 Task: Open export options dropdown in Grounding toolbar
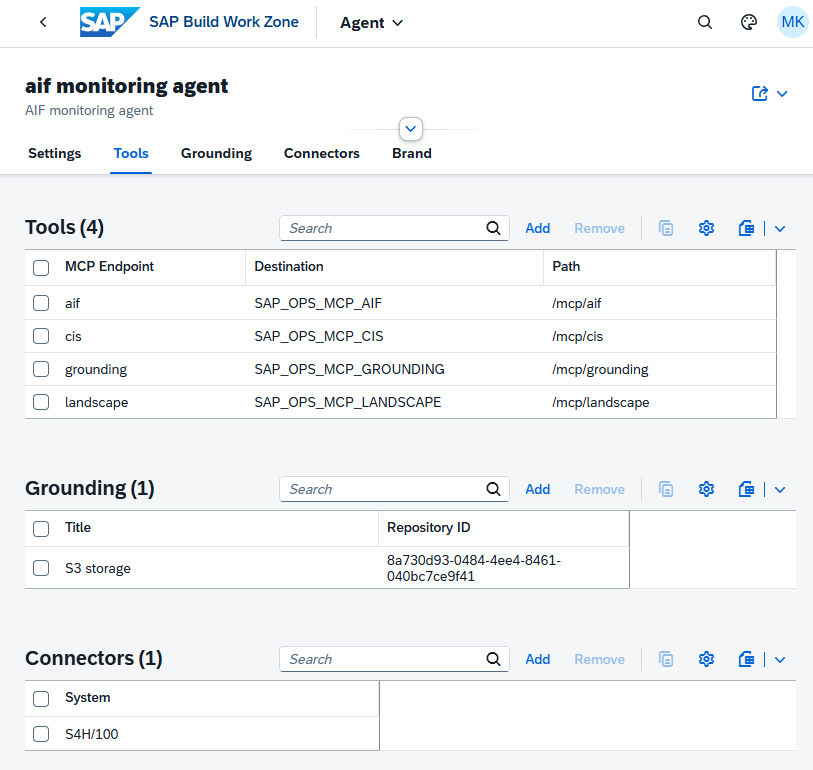(x=780, y=489)
